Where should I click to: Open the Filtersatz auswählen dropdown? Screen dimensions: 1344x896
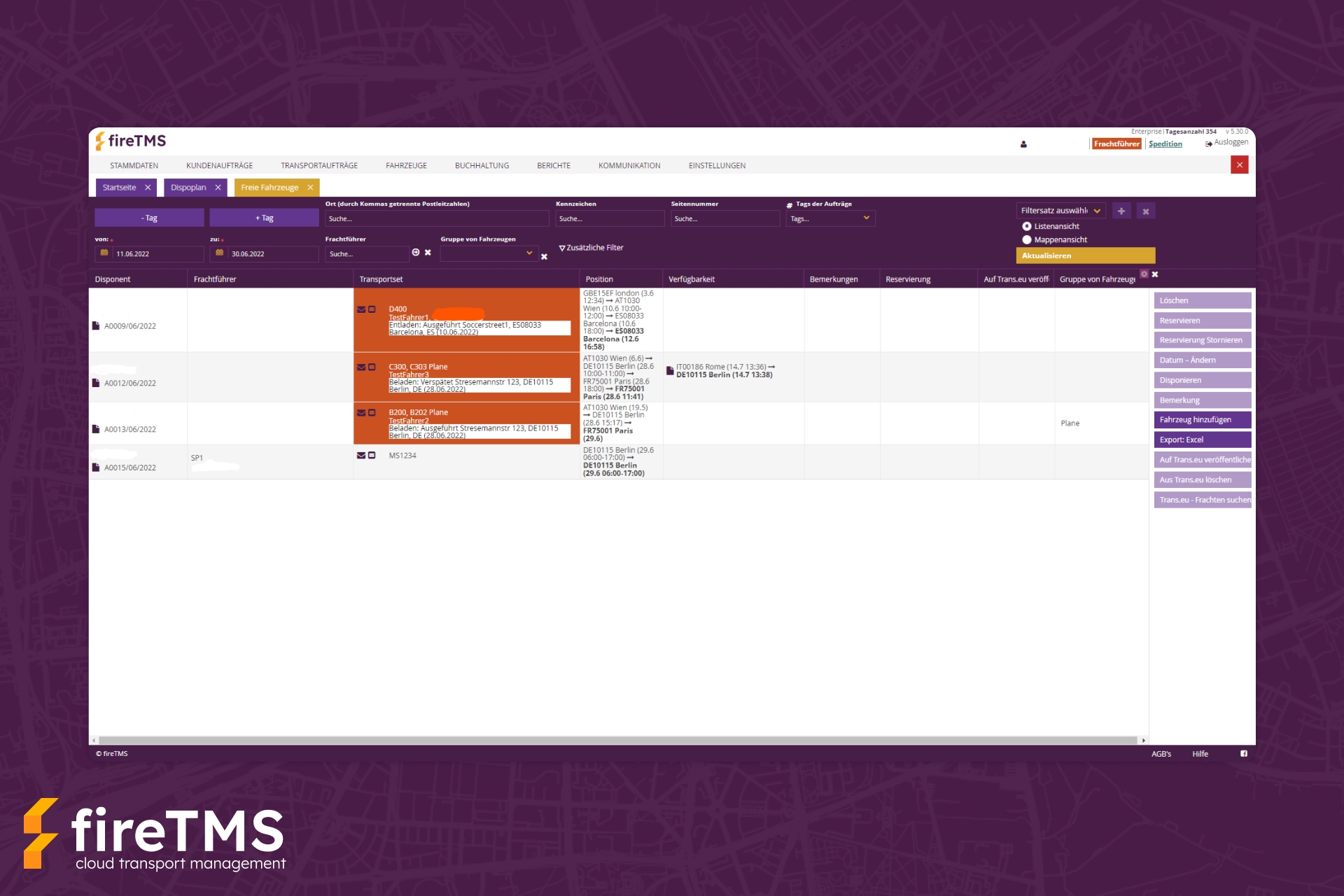pos(1060,211)
